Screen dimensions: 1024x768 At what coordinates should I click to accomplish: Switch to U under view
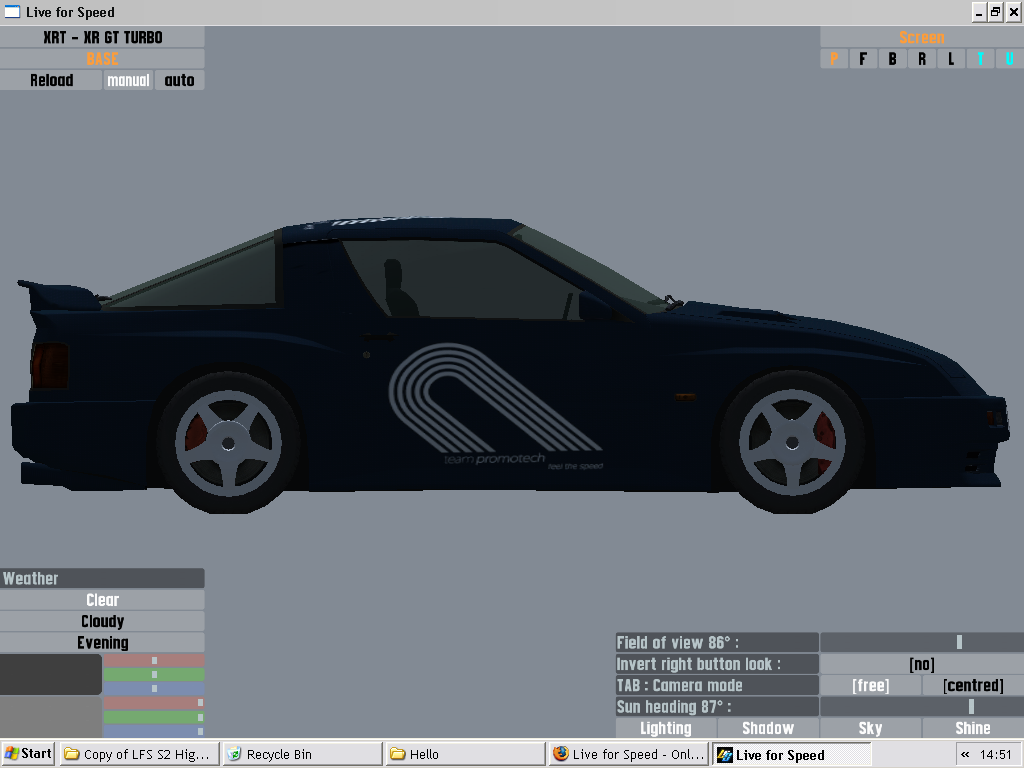tap(1010, 59)
